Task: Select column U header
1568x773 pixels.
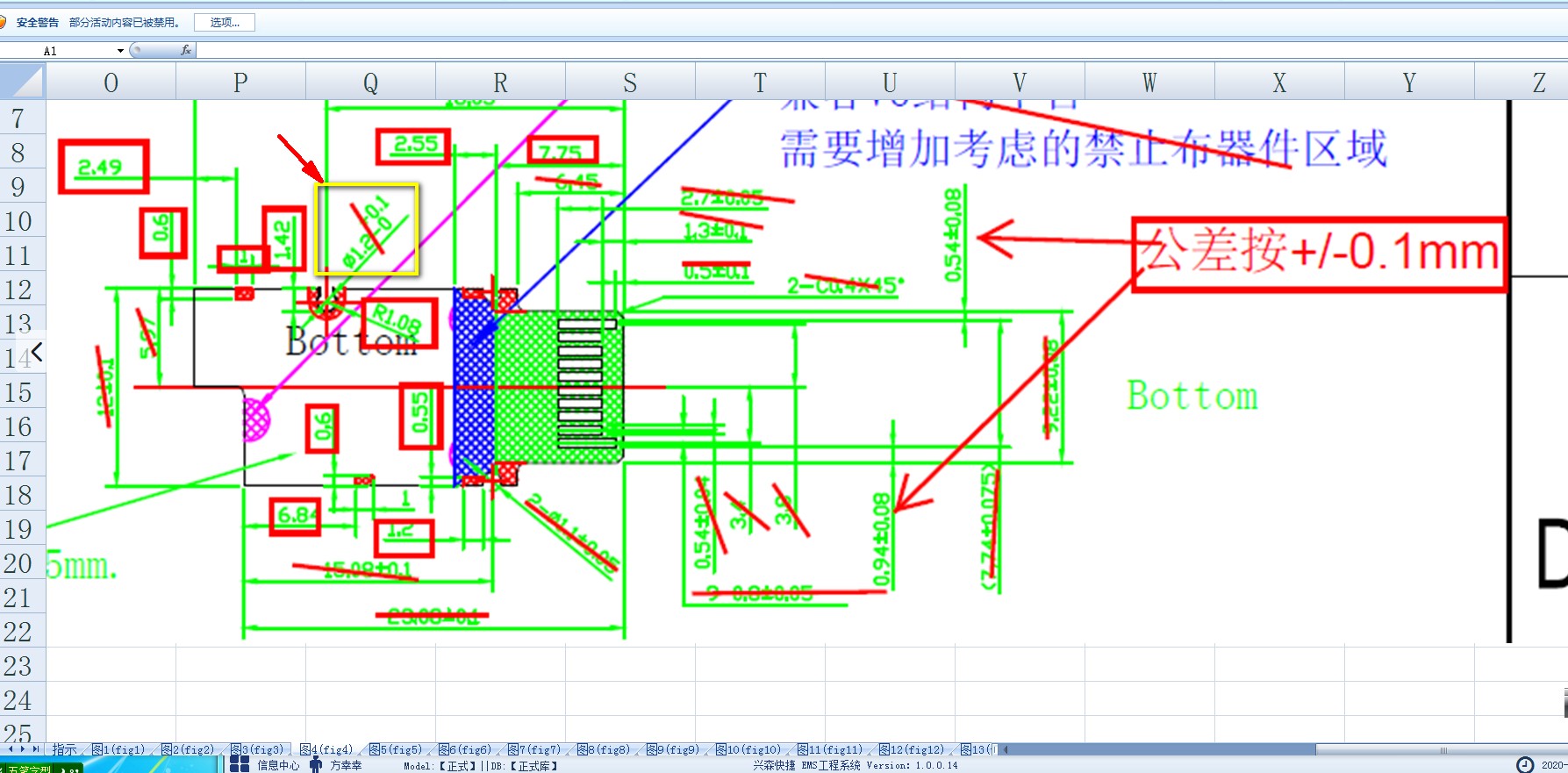Action: 890,82
